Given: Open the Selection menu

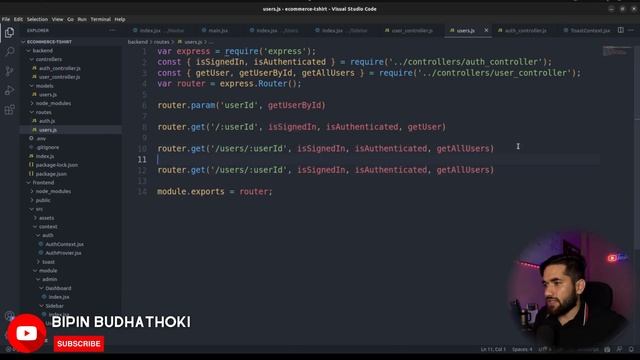Looking at the screenshot, I should pyautogui.click(x=37, y=19).
